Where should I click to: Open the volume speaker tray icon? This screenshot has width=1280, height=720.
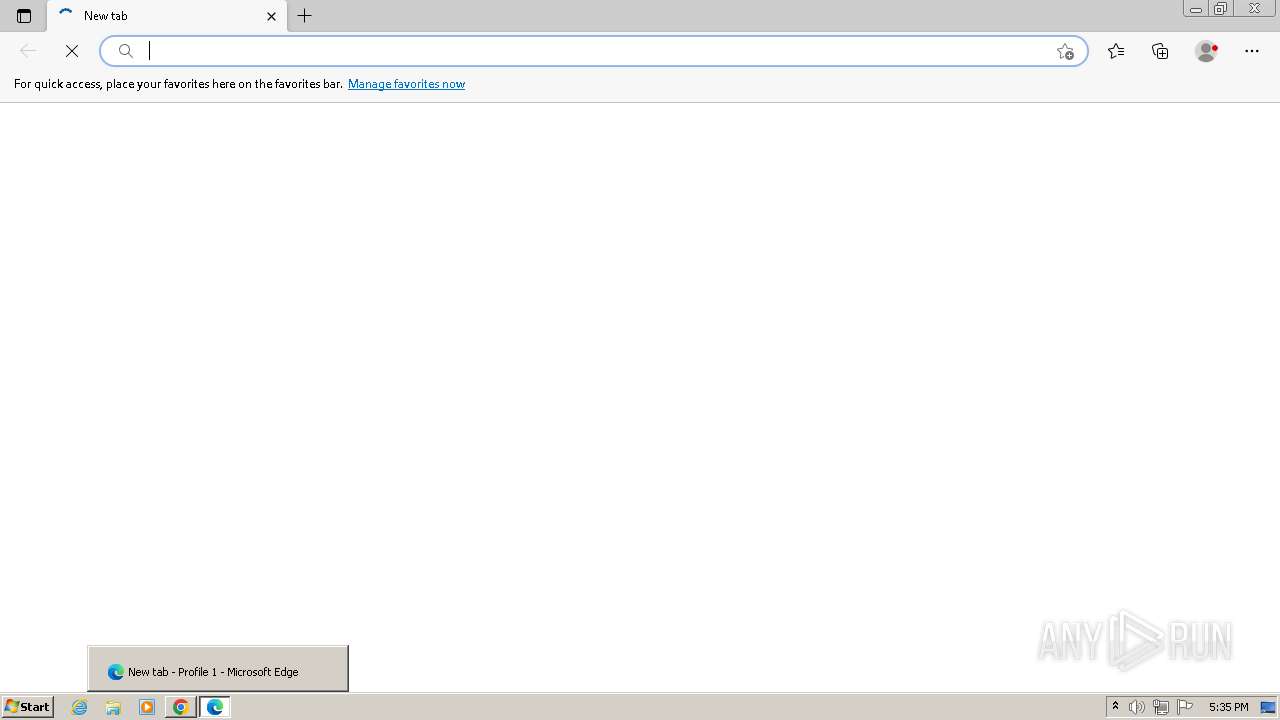1137,707
